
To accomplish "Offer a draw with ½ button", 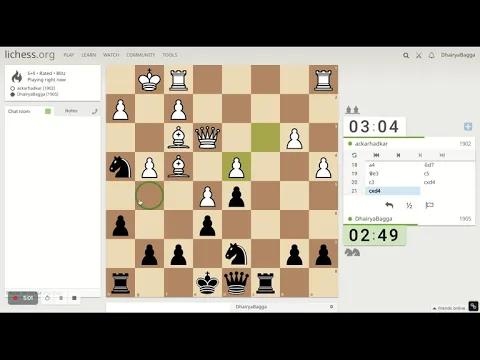I will 409,206.
